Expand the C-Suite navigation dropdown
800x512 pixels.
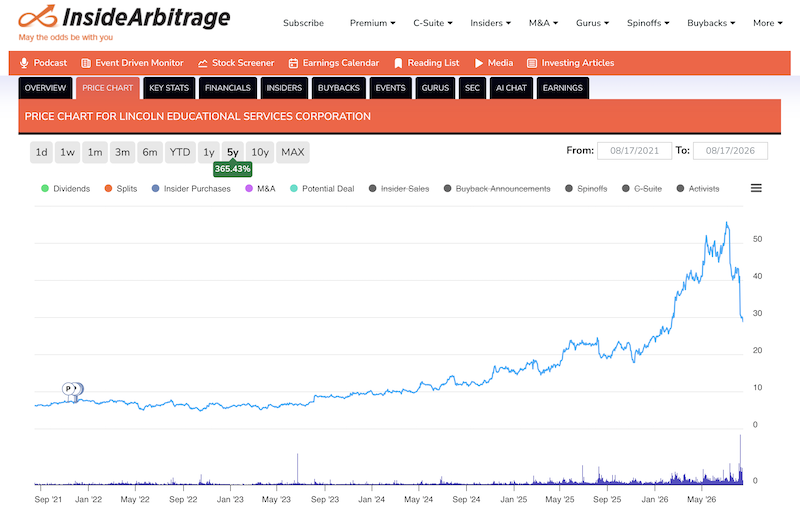(433, 23)
